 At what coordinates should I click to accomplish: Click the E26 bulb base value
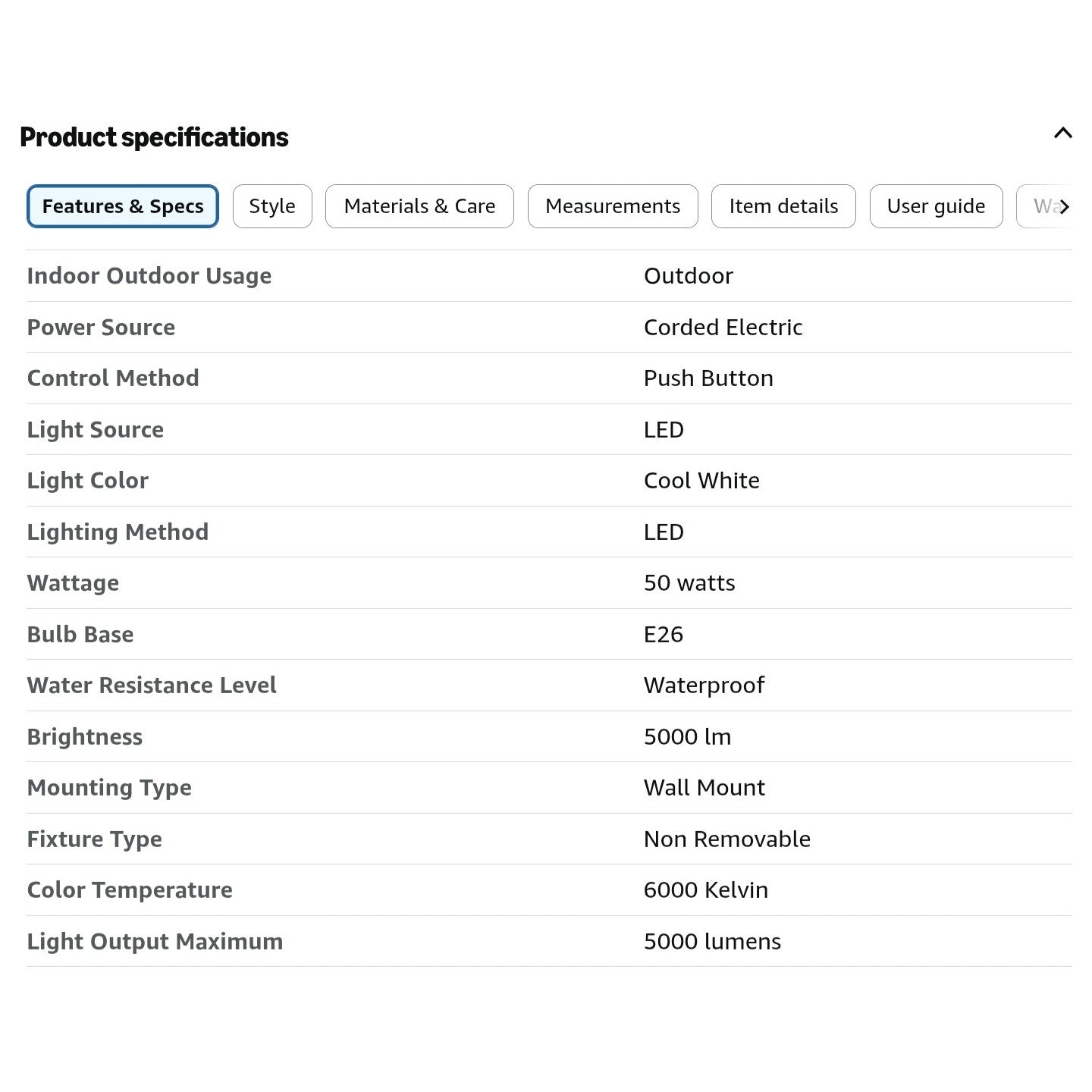[x=664, y=634]
